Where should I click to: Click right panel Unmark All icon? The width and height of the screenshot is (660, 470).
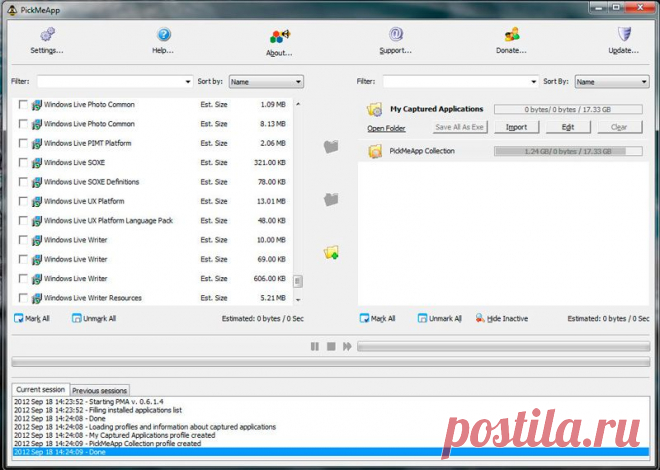422,318
